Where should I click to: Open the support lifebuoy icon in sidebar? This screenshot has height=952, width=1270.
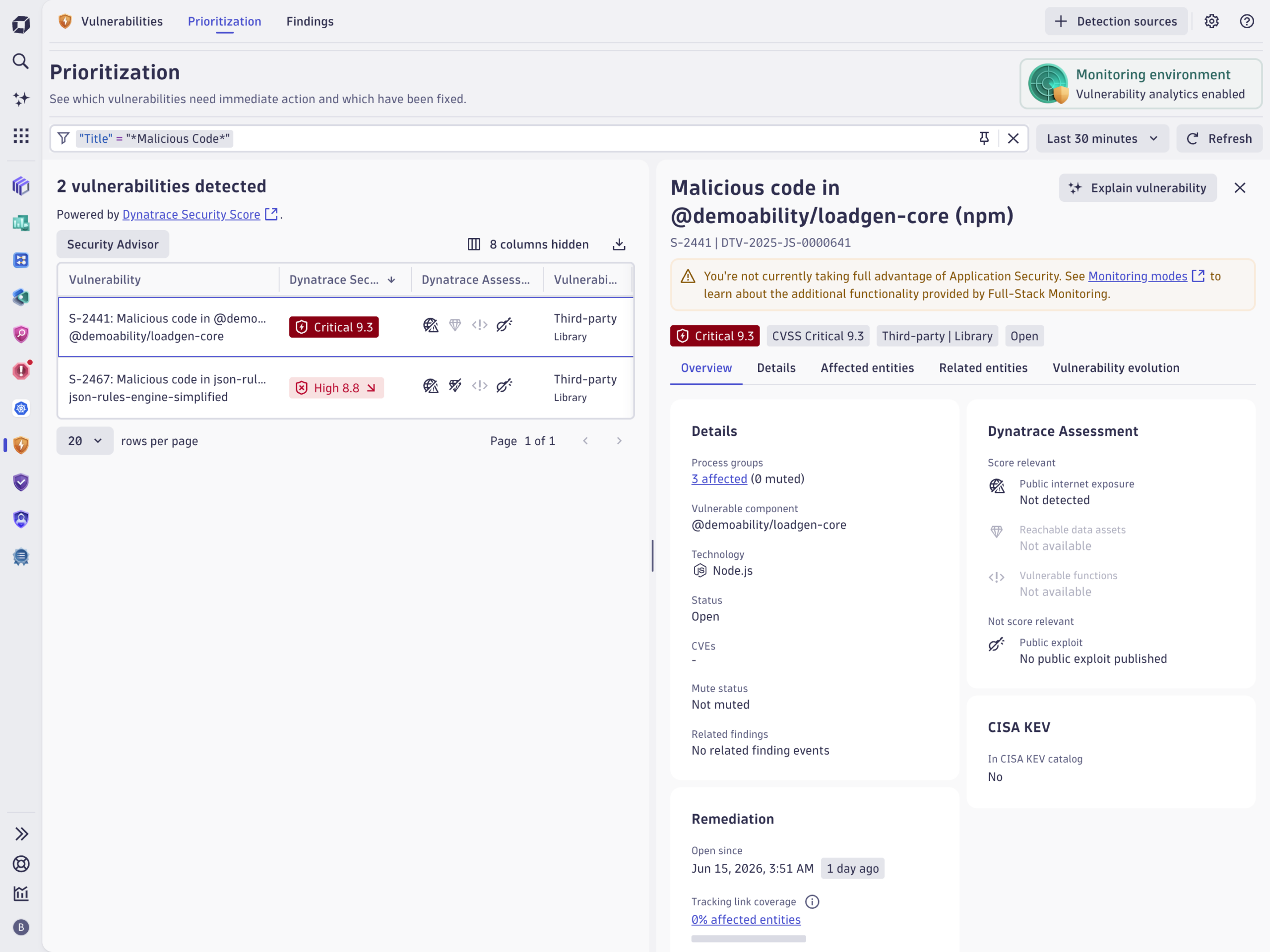tap(21, 864)
